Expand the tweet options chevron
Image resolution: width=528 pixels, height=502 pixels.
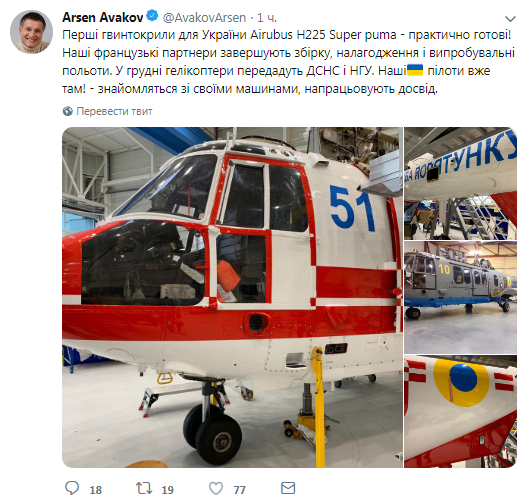point(510,19)
